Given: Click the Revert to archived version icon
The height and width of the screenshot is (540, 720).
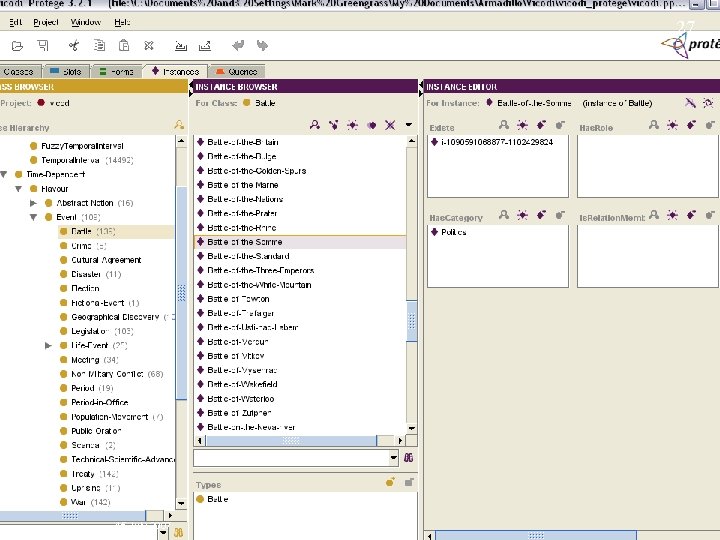Looking at the screenshot, I should pyautogui.click(x=205, y=45).
